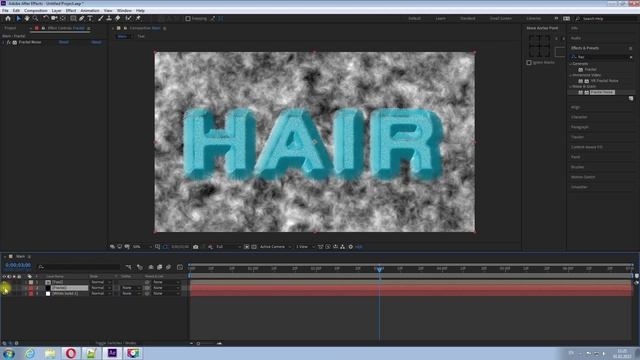640x360 pixels.
Task: Click the After Effects icon in the taskbar
Action: click(112, 353)
